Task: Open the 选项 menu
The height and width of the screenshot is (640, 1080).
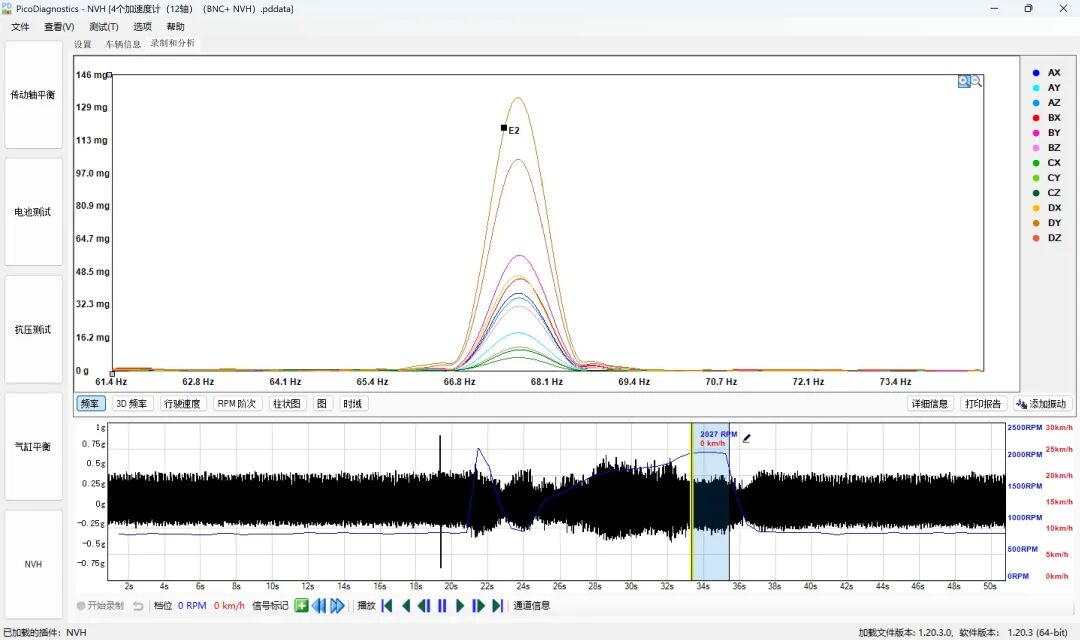Action: tap(143, 27)
